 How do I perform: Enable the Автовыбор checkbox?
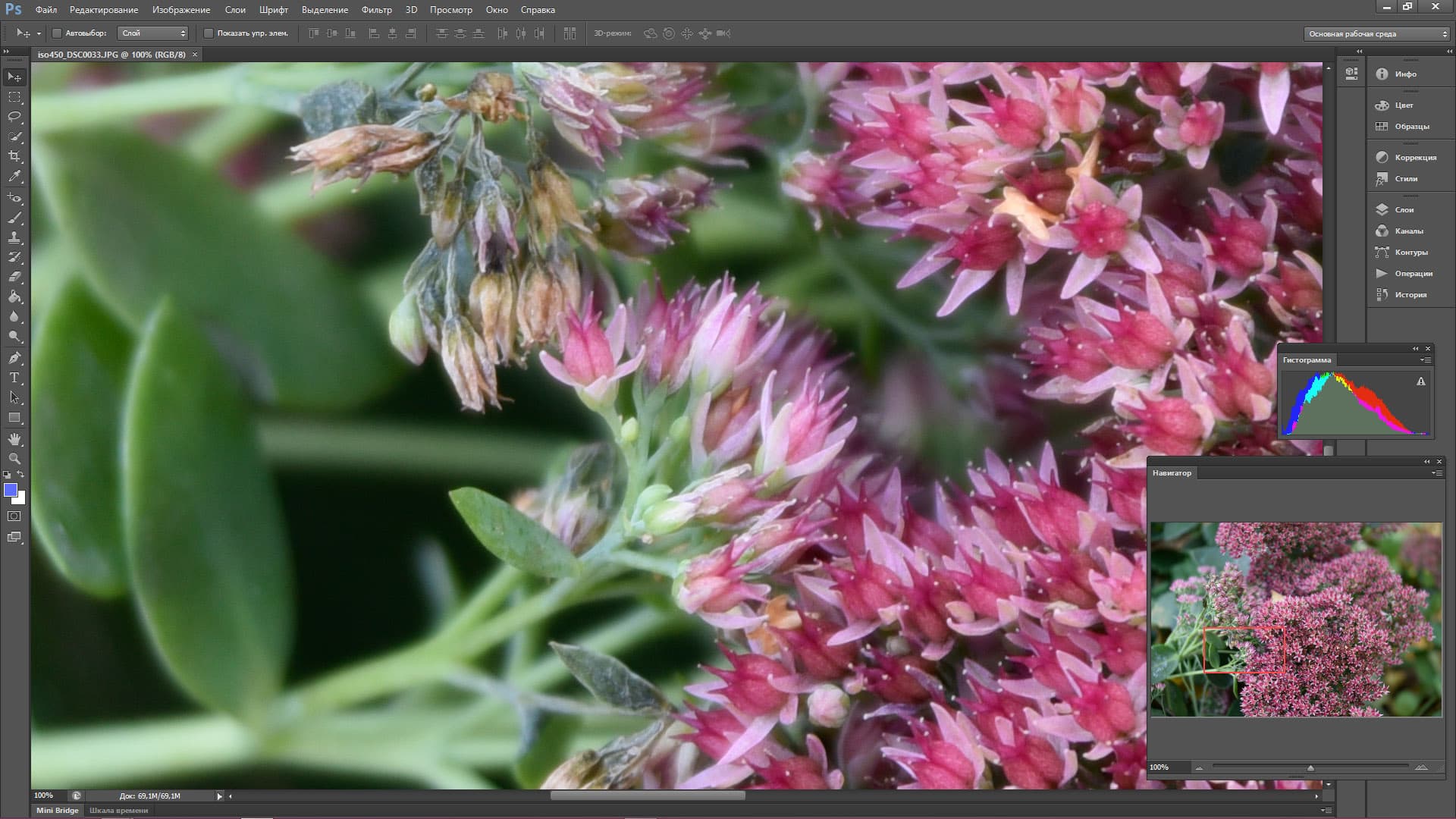pos(57,33)
